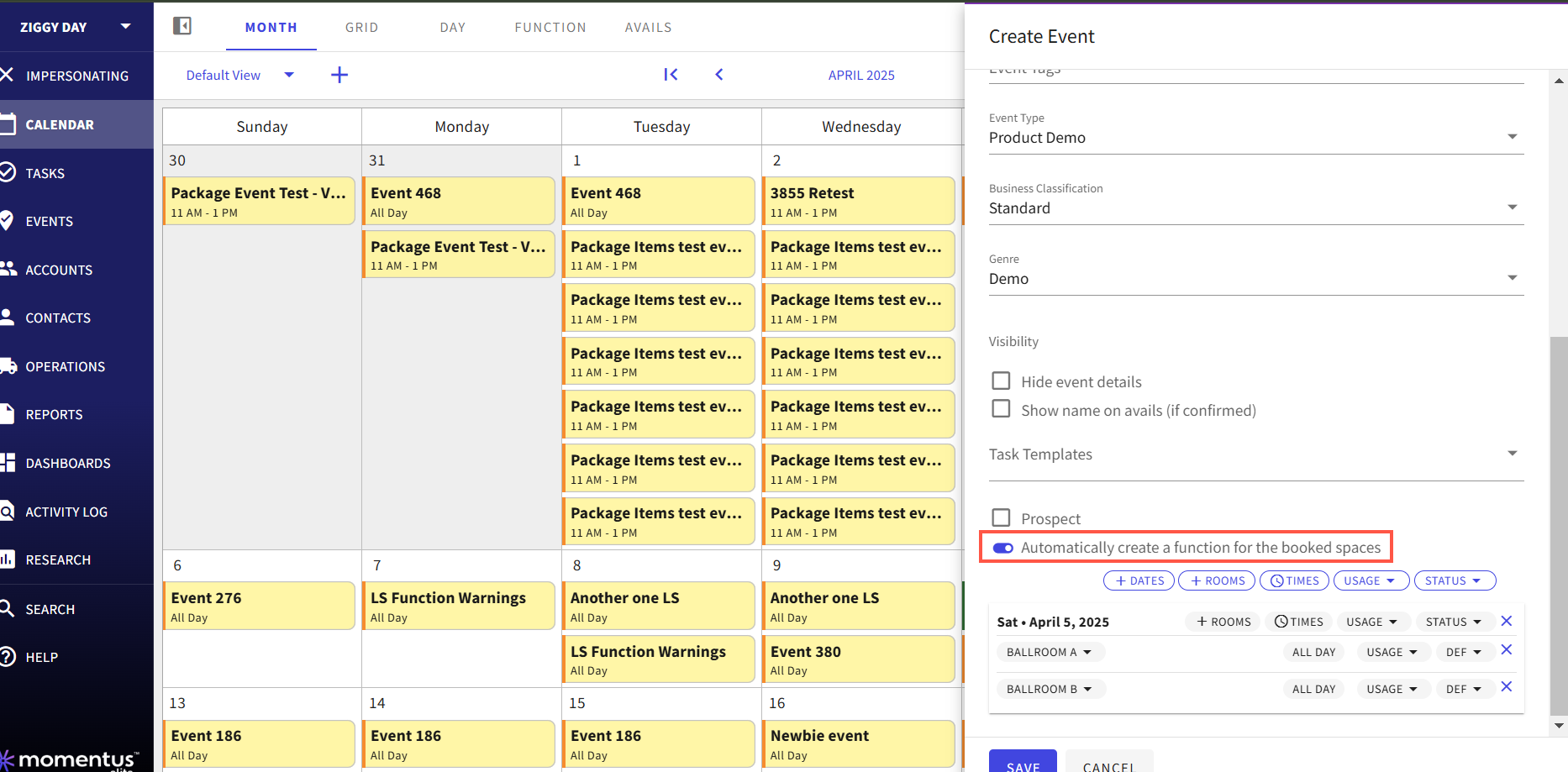Switch to the DAY tab

(453, 27)
